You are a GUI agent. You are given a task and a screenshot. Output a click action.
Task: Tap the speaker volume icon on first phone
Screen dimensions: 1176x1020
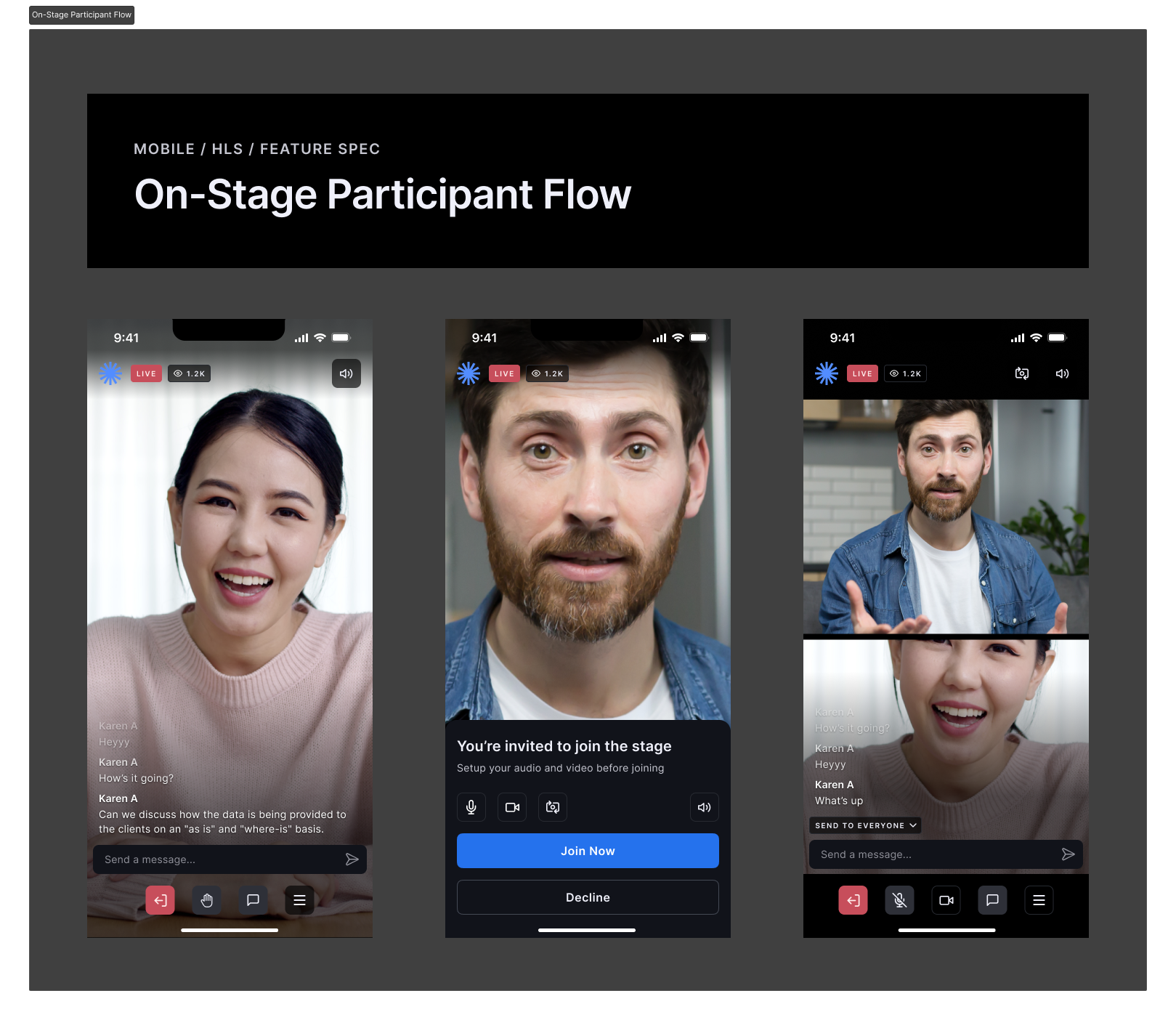pos(346,373)
